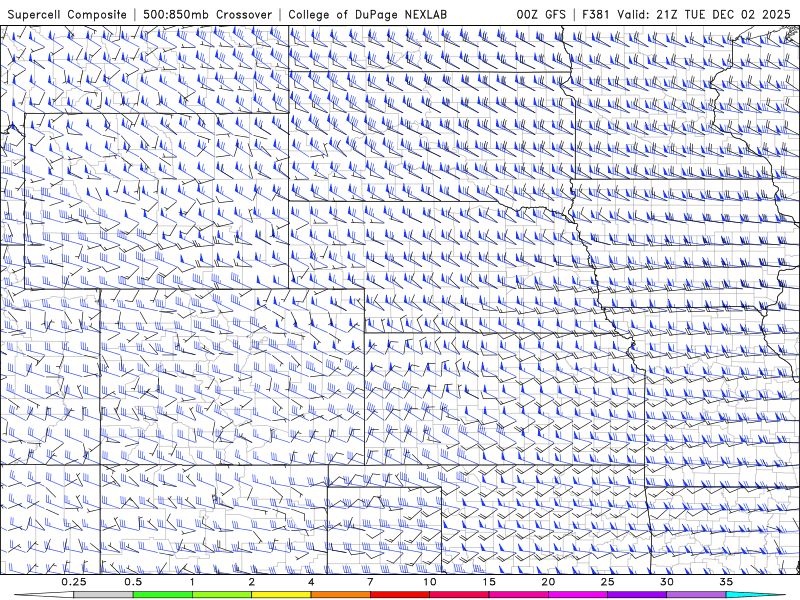Click the 15 value on color scale

pos(489,582)
